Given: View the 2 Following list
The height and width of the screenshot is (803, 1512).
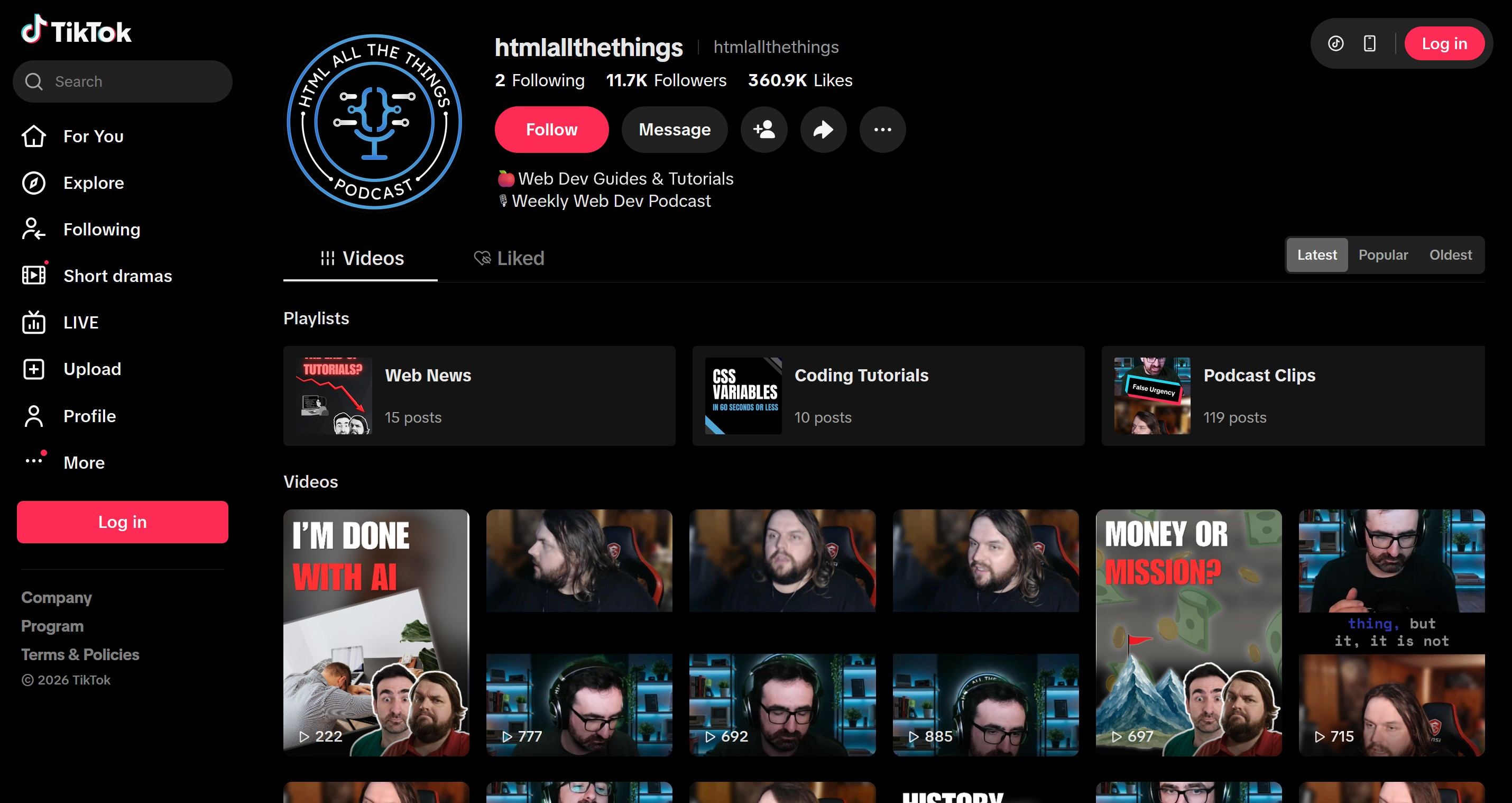Looking at the screenshot, I should tap(539, 80).
